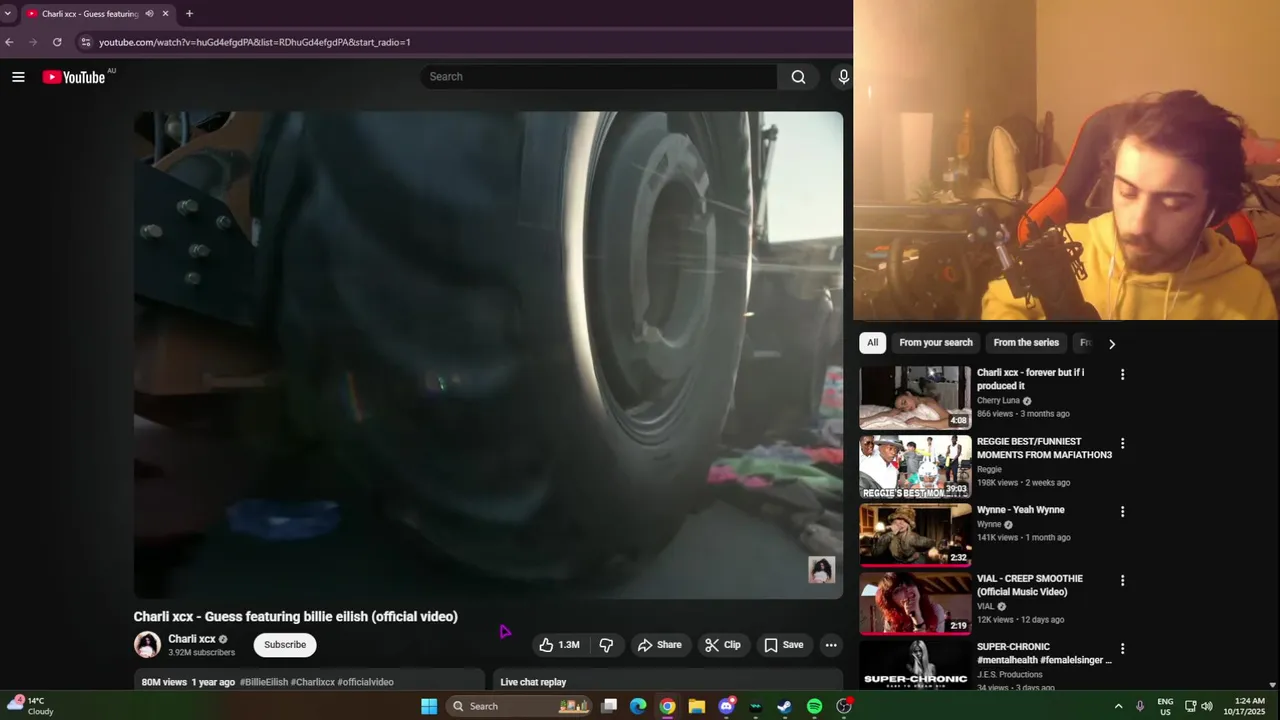The height and width of the screenshot is (720, 1280).
Task: Reload the YouTube page
Action: [x=57, y=42]
